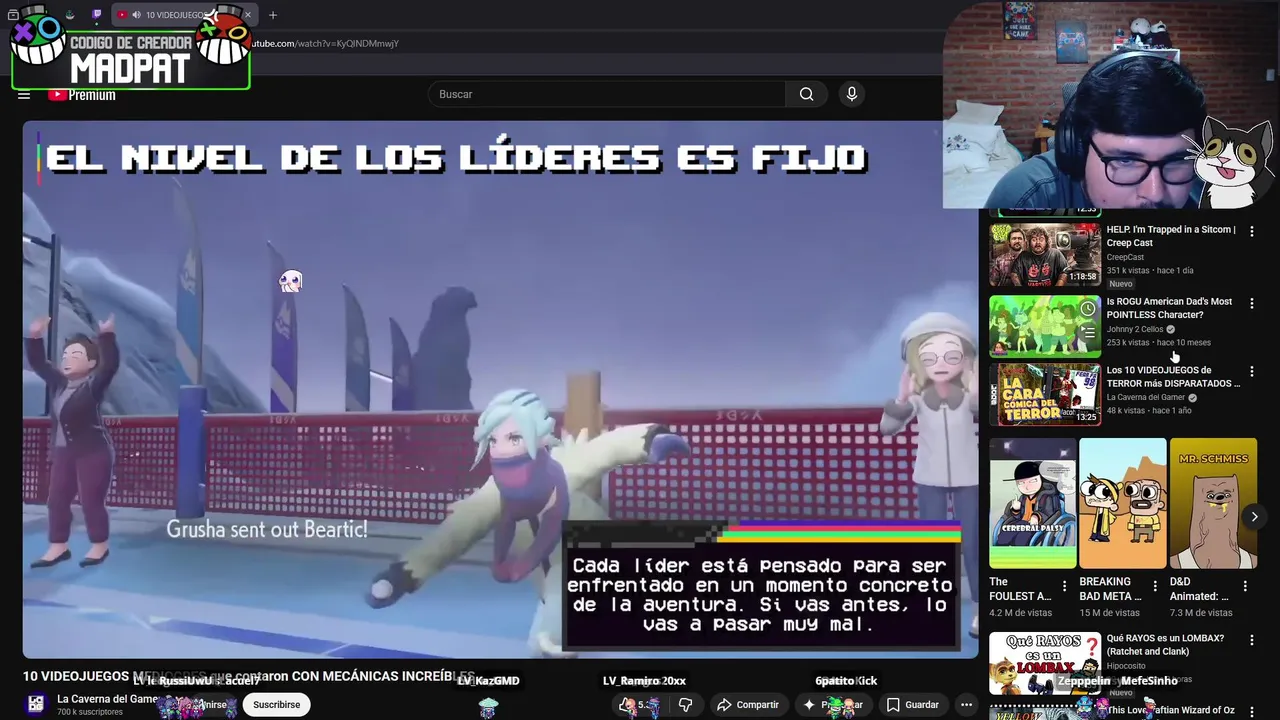Screen dimensions: 1280x720
Task: Open HELP. I'm Trapped in a Sitcom title
Action: [x=1172, y=236]
